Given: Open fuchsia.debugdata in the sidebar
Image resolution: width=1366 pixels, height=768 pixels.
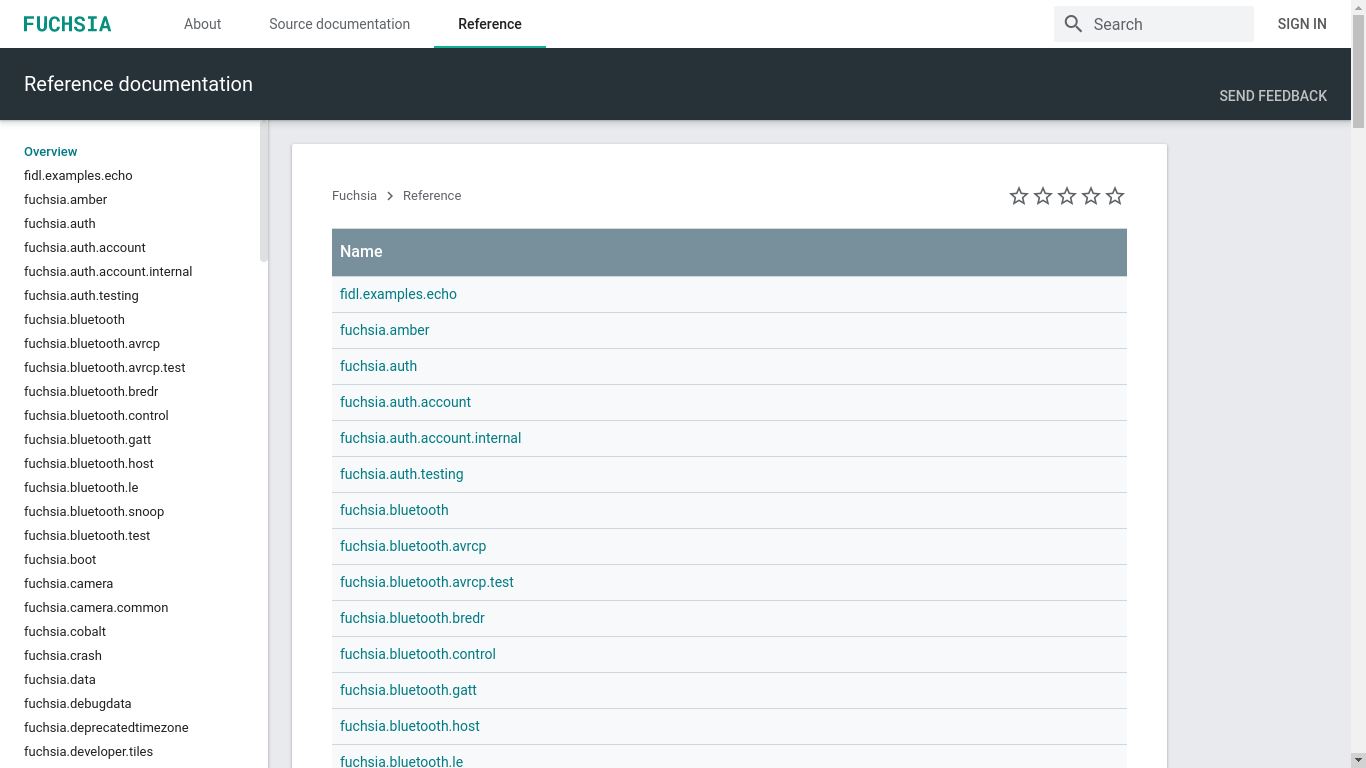Looking at the screenshot, I should tap(78, 704).
